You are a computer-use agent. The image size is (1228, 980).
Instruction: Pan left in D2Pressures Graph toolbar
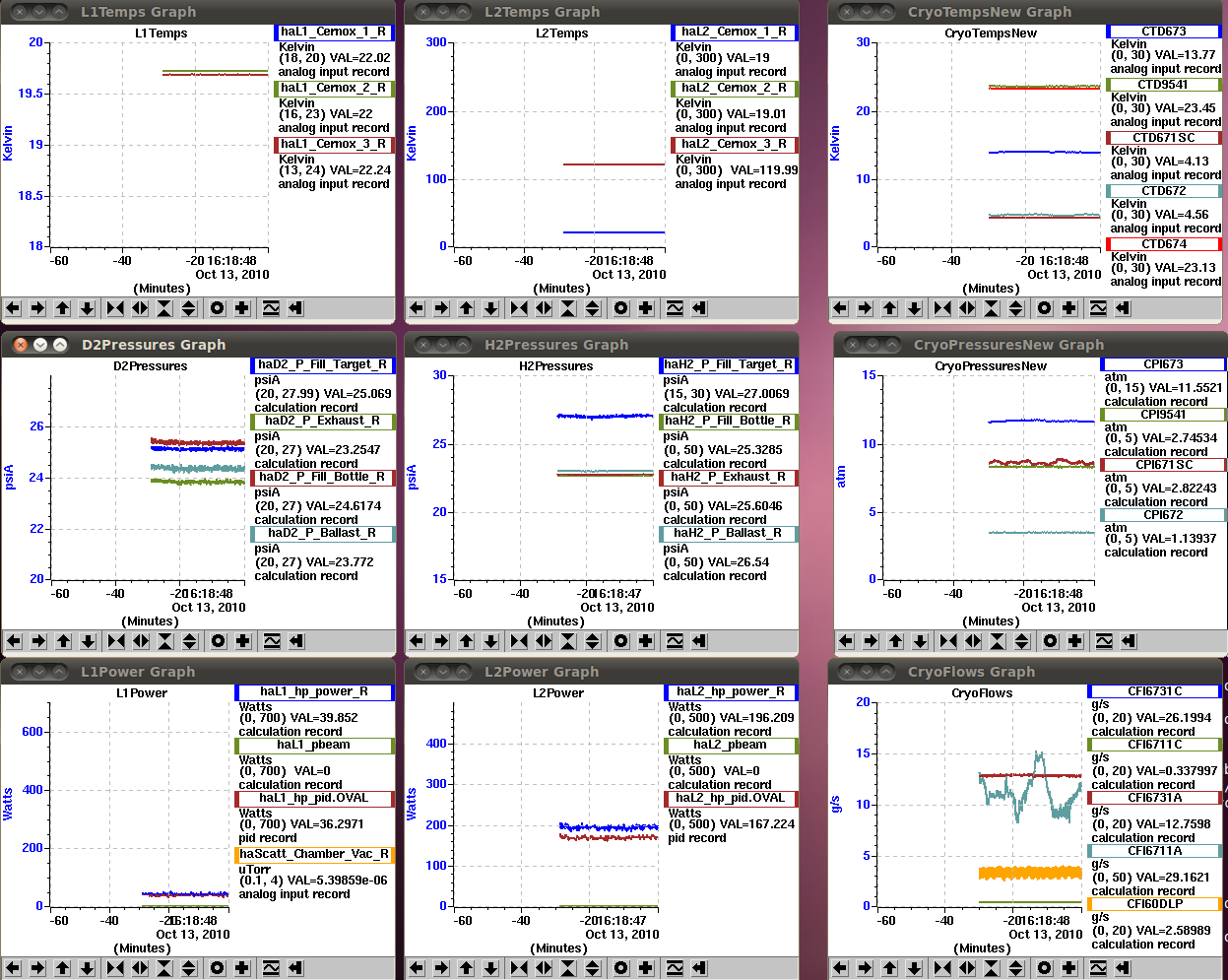click(14, 641)
